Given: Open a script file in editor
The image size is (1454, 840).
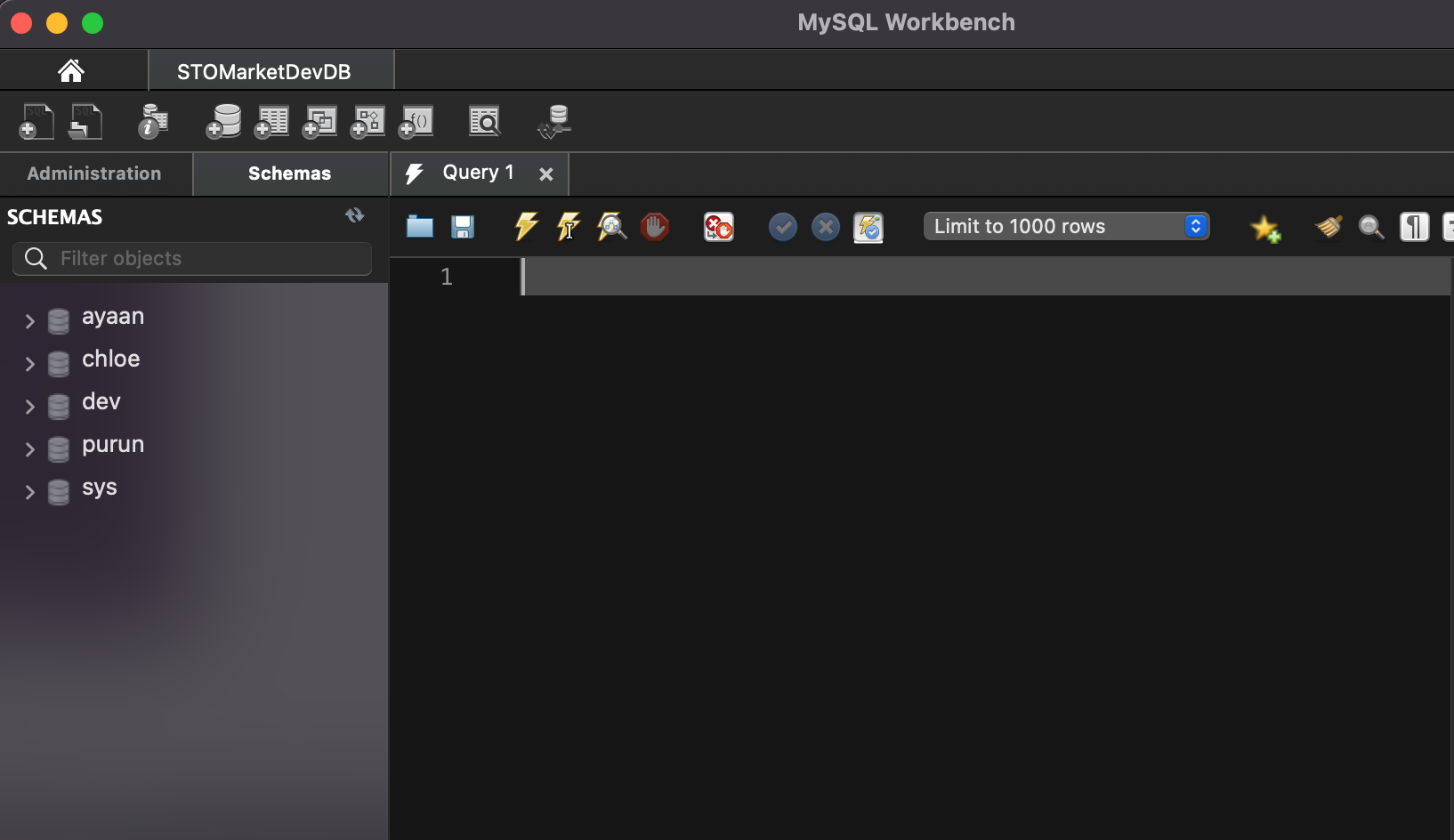Looking at the screenshot, I should (x=420, y=227).
